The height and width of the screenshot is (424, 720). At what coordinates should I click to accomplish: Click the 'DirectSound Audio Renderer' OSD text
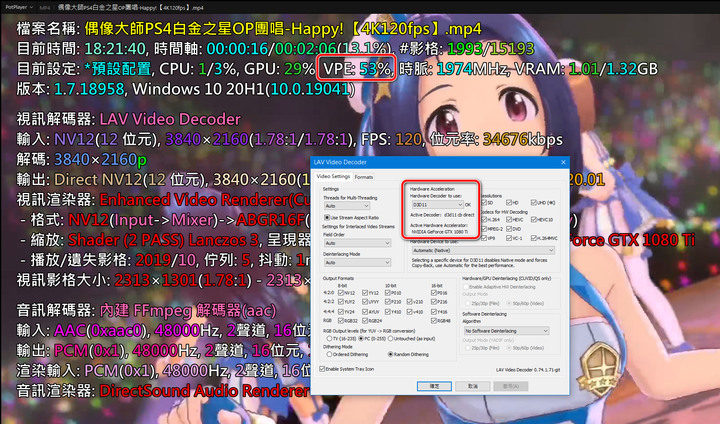pos(204,391)
